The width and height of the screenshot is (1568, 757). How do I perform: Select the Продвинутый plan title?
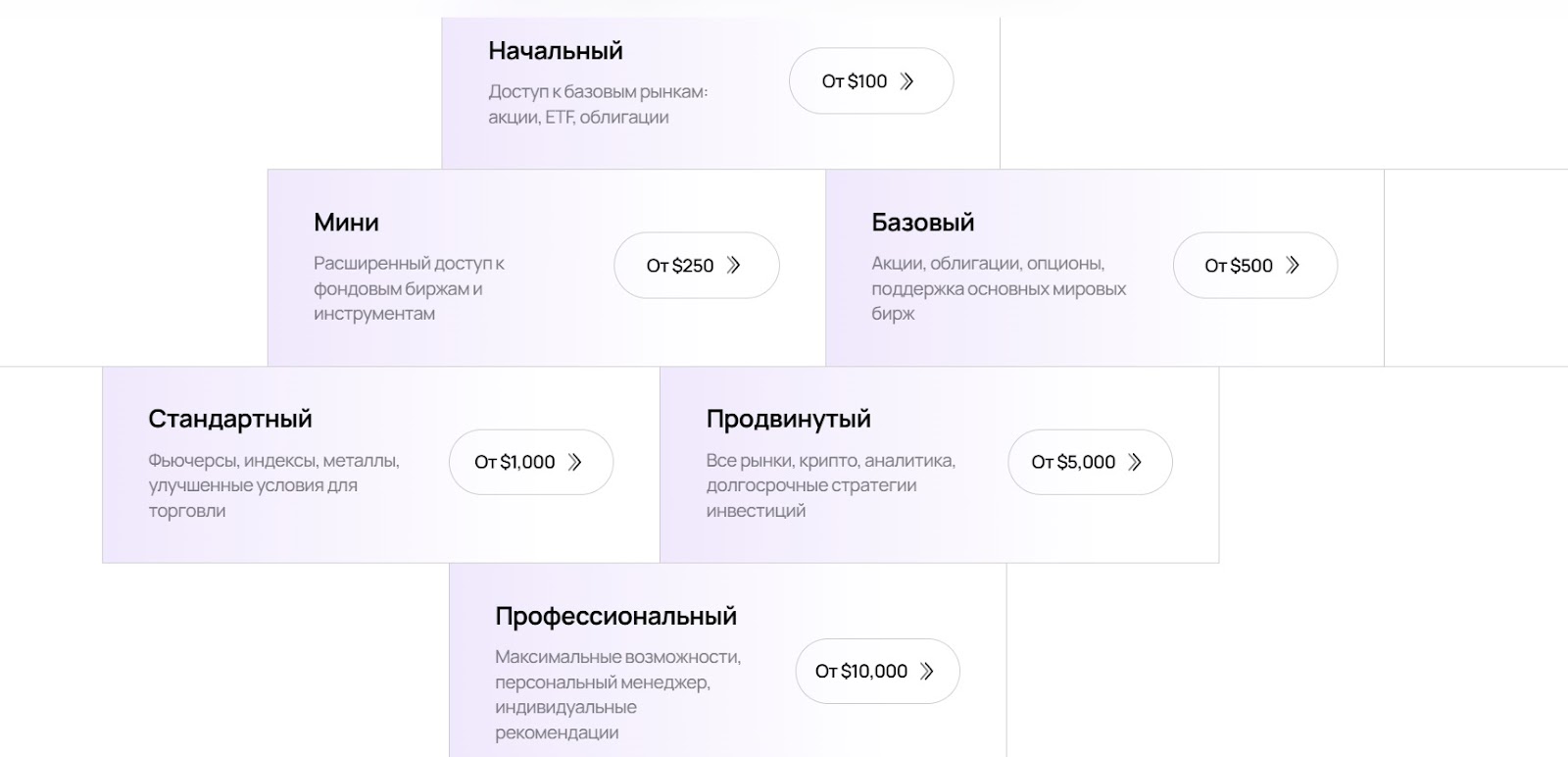point(788,419)
